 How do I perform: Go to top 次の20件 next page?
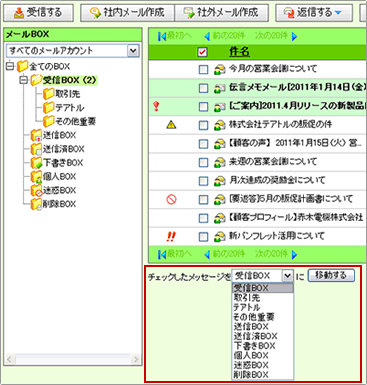click(x=276, y=36)
